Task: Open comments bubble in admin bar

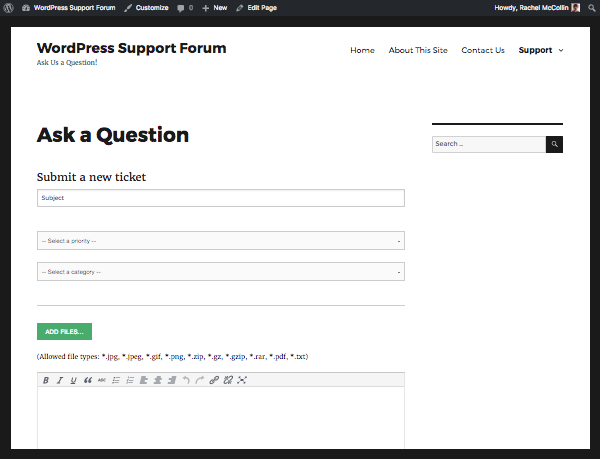Action: coord(185,8)
